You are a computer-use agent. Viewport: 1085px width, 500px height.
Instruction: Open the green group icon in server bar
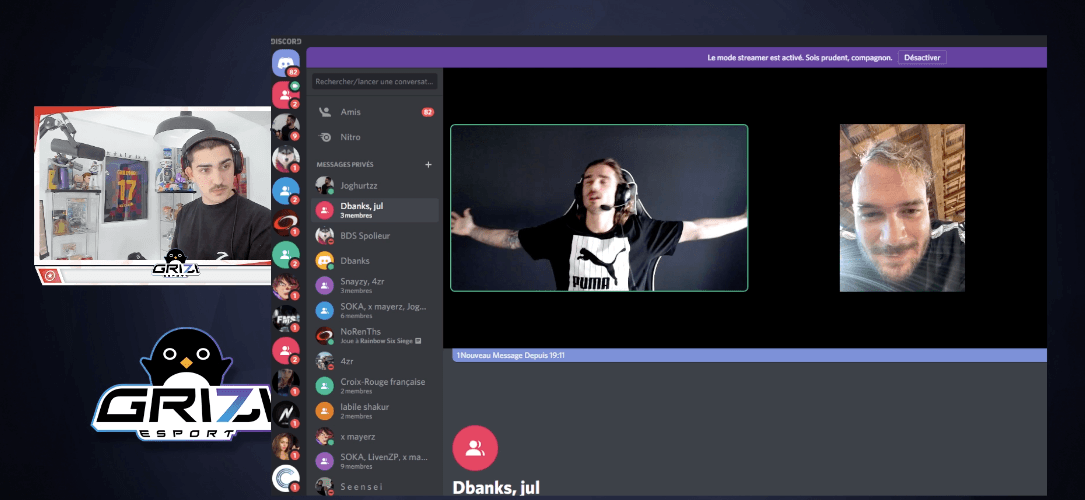[285, 255]
